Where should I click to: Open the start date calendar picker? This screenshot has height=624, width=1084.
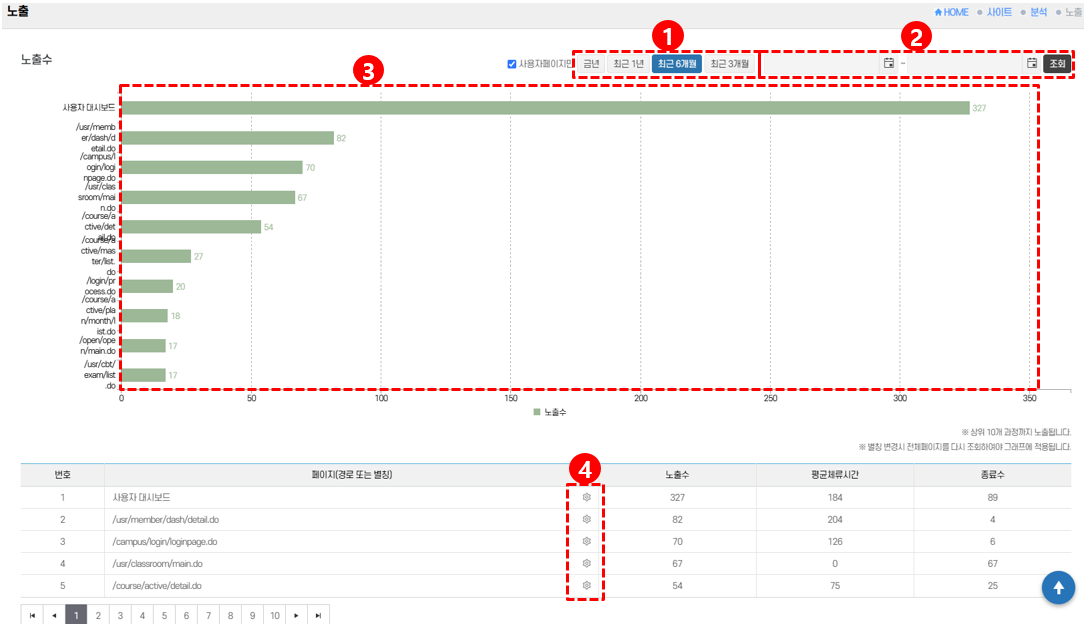(888, 63)
